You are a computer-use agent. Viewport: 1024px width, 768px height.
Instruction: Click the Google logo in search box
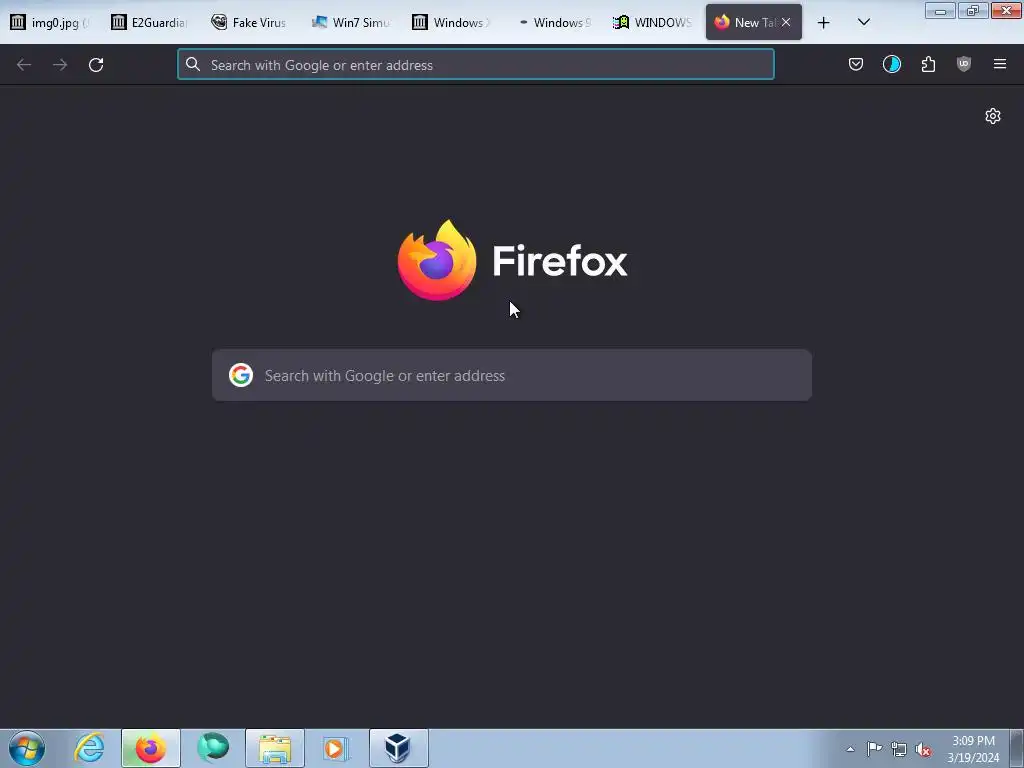[x=241, y=375]
